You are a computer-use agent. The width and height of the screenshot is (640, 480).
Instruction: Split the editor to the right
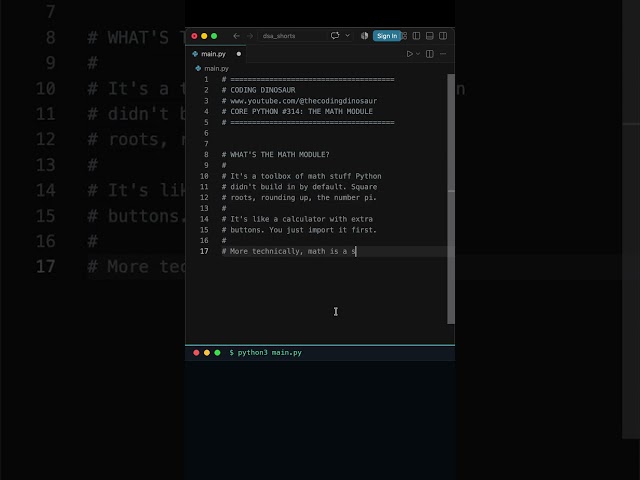(x=430, y=54)
